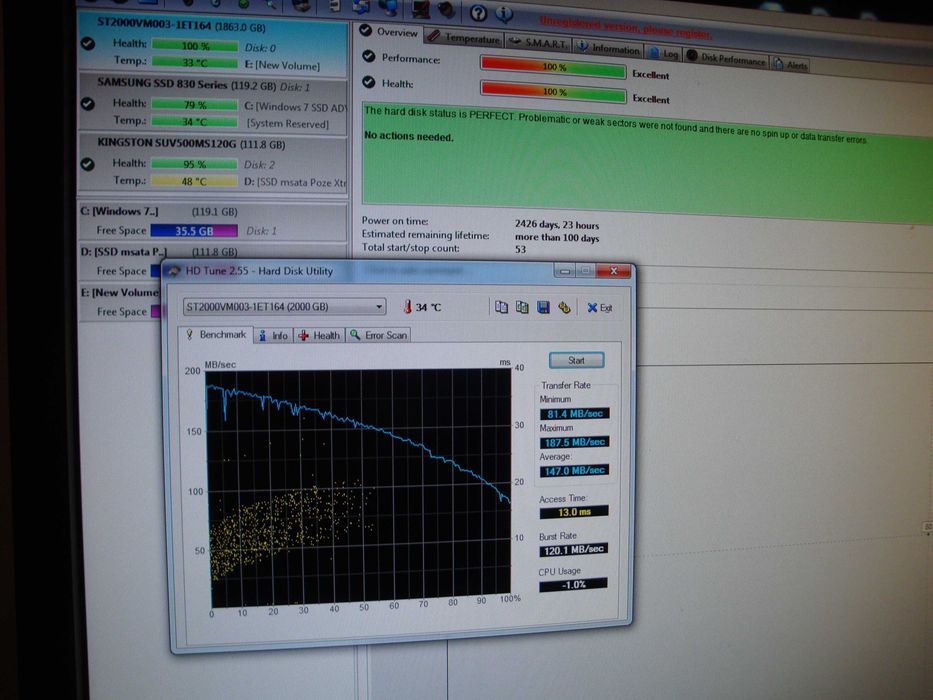Copy screenshot to clipboard in HD Tune

(x=522, y=307)
